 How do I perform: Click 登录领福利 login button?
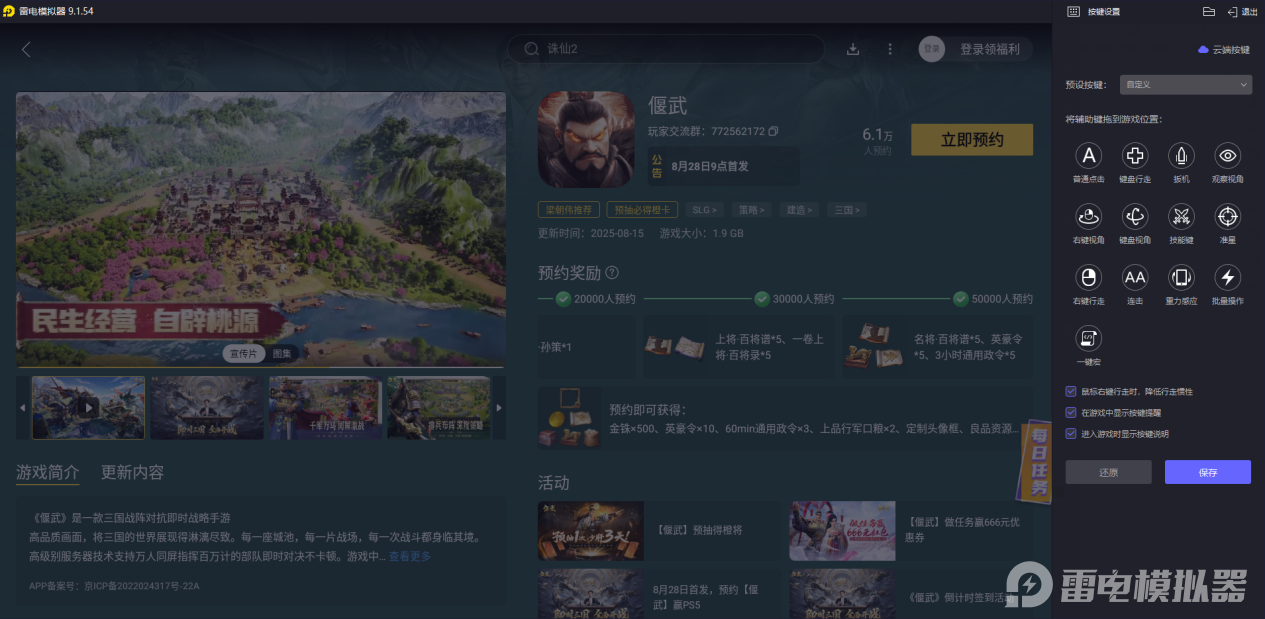[990, 49]
